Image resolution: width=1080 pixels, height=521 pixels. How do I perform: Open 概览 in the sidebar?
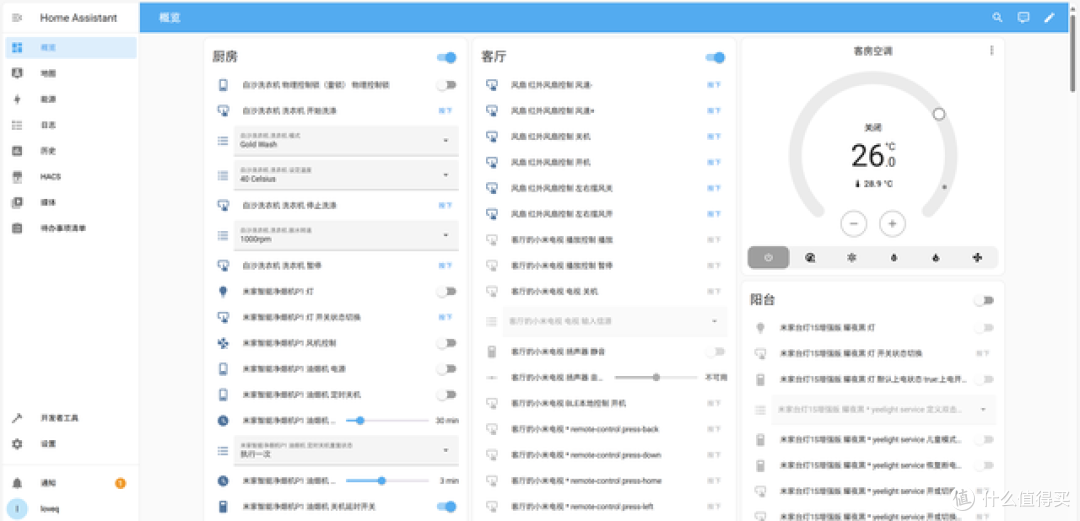[x=71, y=48]
